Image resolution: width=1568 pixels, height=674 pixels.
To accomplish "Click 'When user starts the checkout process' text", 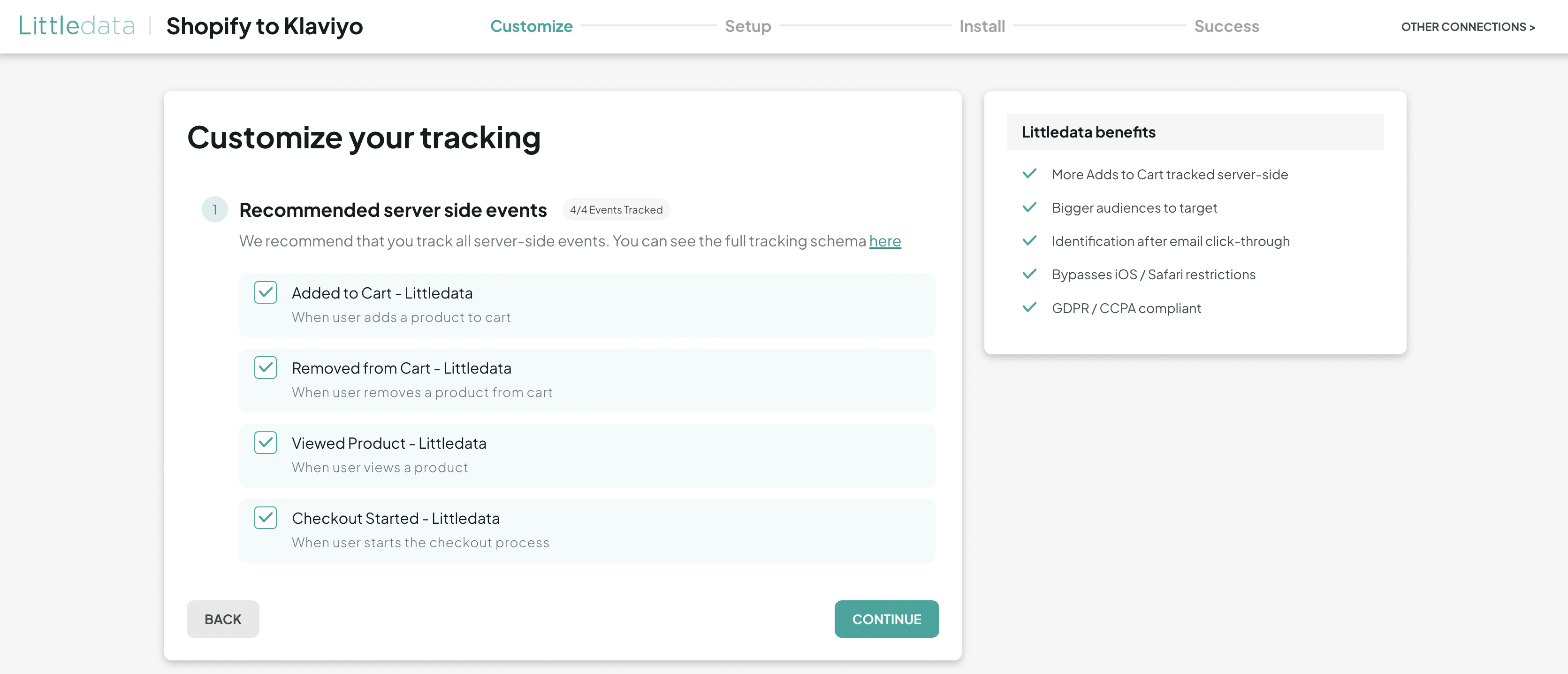I will point(420,543).
